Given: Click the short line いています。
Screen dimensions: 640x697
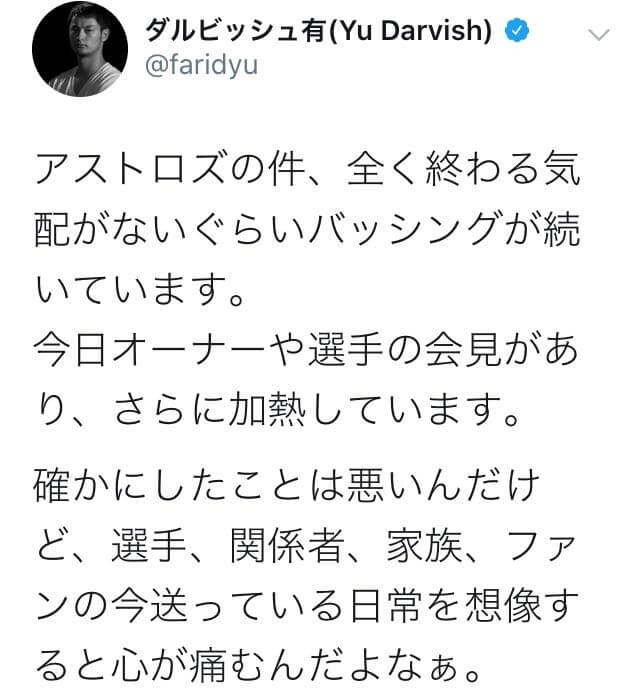Looking at the screenshot, I should click(x=140, y=290).
